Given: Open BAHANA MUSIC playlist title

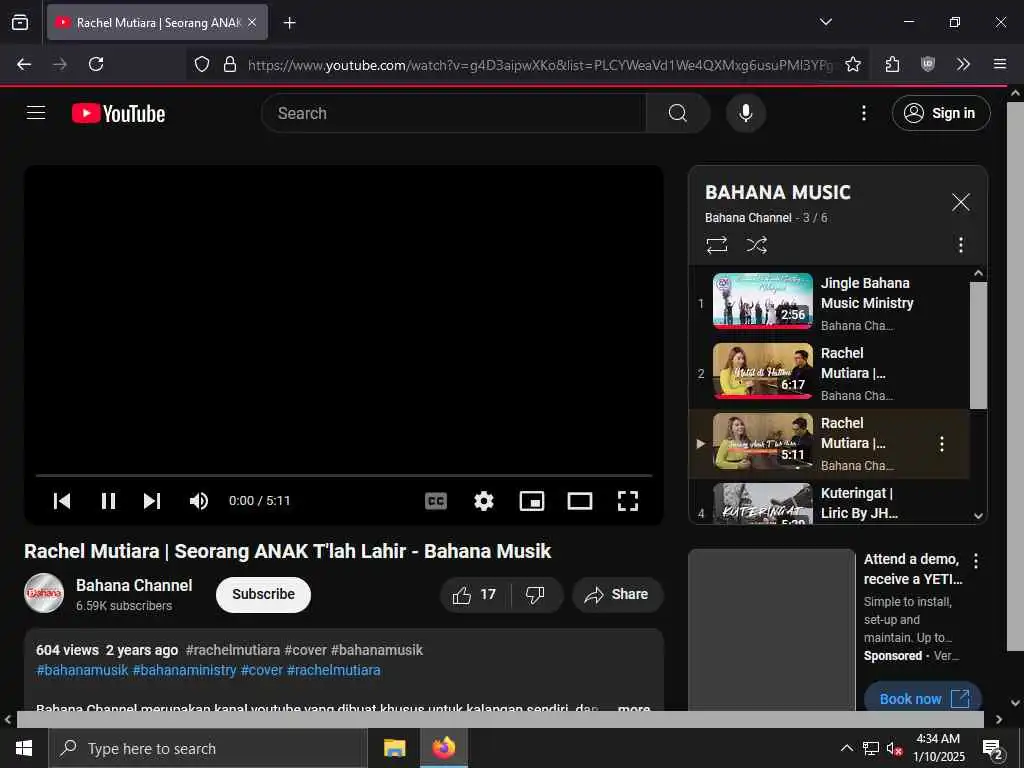Looking at the screenshot, I should pyautogui.click(x=777, y=192).
